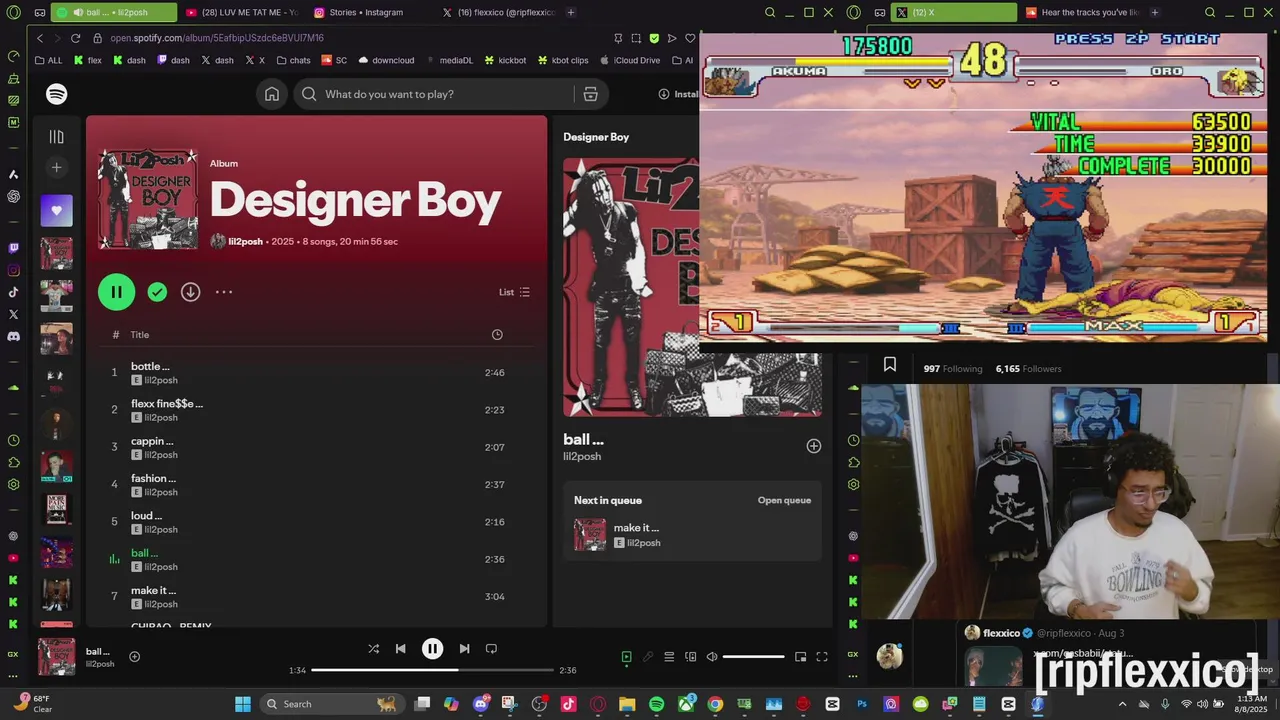Toggle lyrics microphone icon
The height and width of the screenshot is (720, 1280).
[x=648, y=657]
